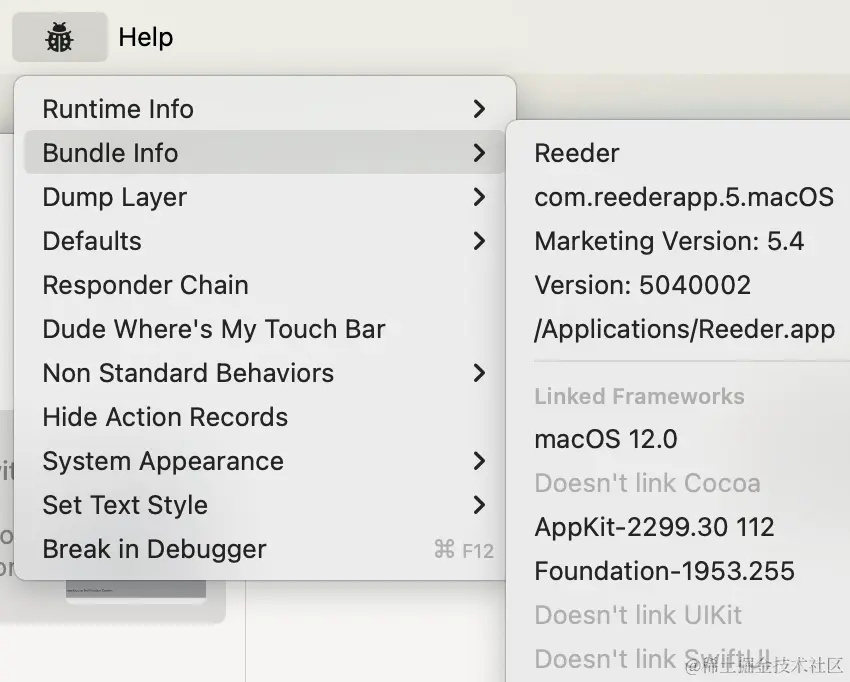The image size is (850, 682).
Task: Expand the Runtime Info submenu arrow
Action: click(479, 109)
